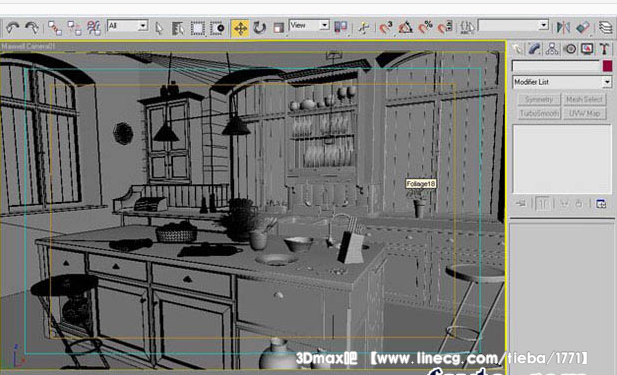Open the red object color swatch

(607, 66)
